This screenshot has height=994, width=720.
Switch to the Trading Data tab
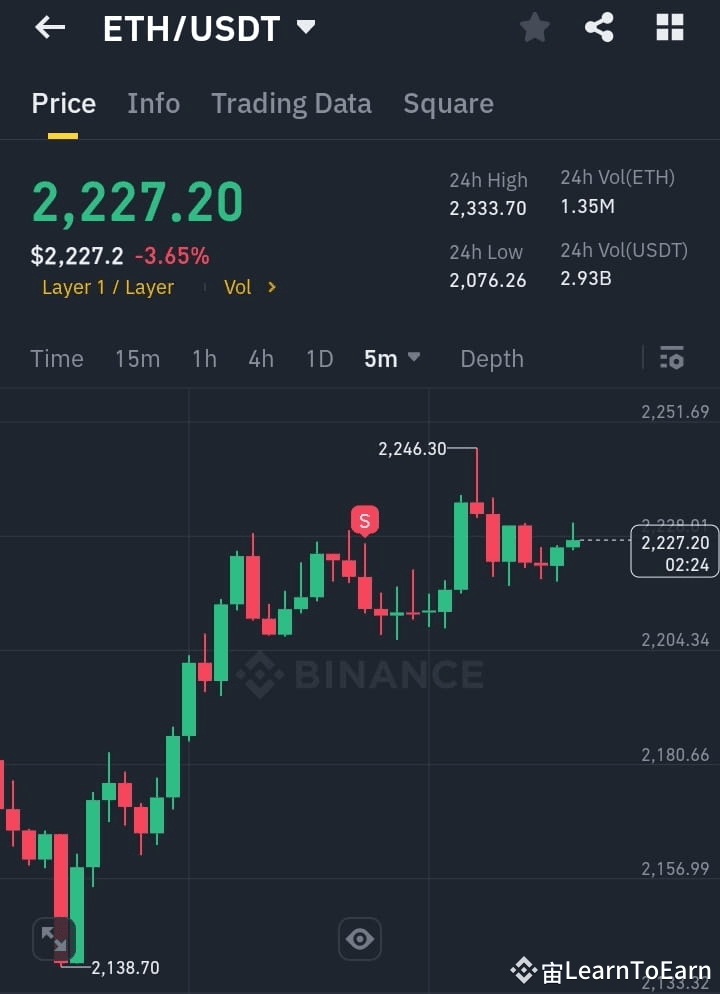point(291,103)
